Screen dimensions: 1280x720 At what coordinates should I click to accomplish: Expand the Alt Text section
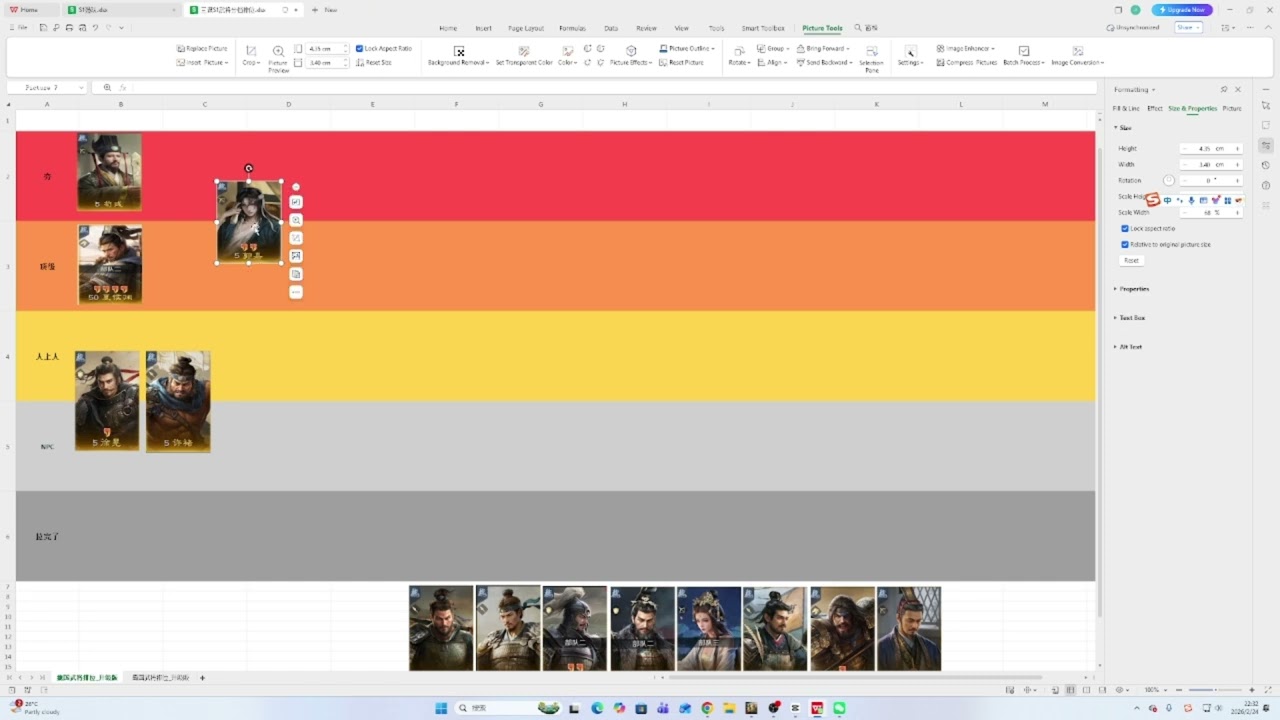click(x=1128, y=347)
